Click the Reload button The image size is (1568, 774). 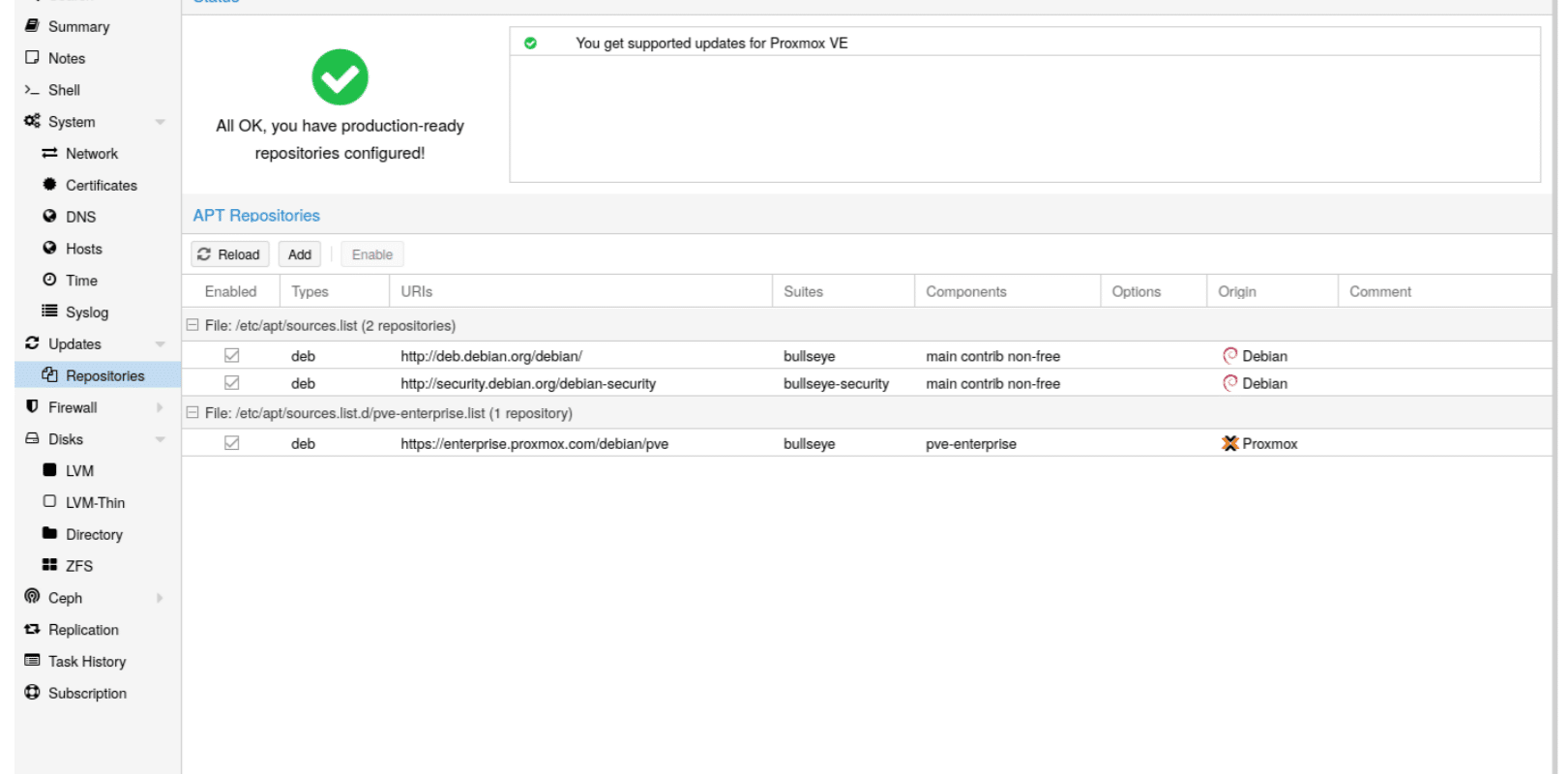coord(229,254)
